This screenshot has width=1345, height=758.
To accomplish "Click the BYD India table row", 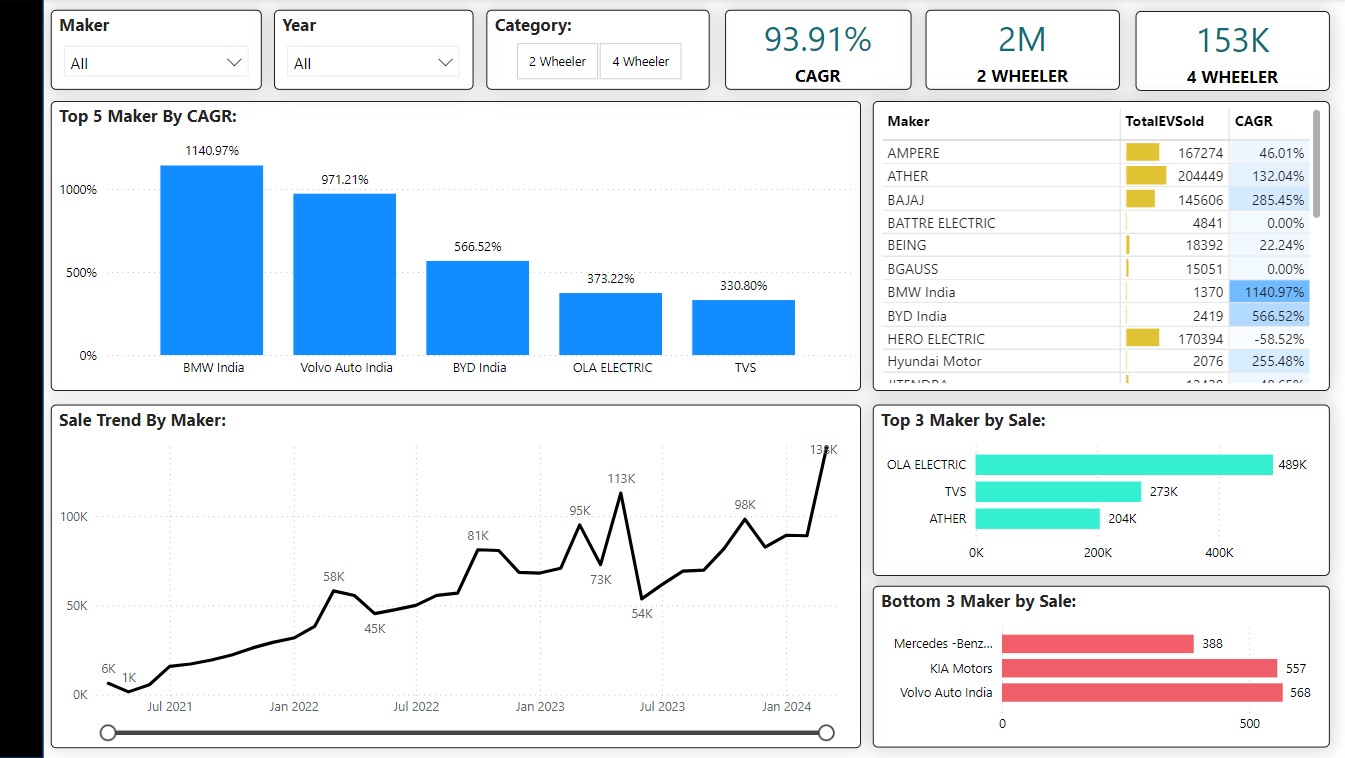I will click(1096, 315).
